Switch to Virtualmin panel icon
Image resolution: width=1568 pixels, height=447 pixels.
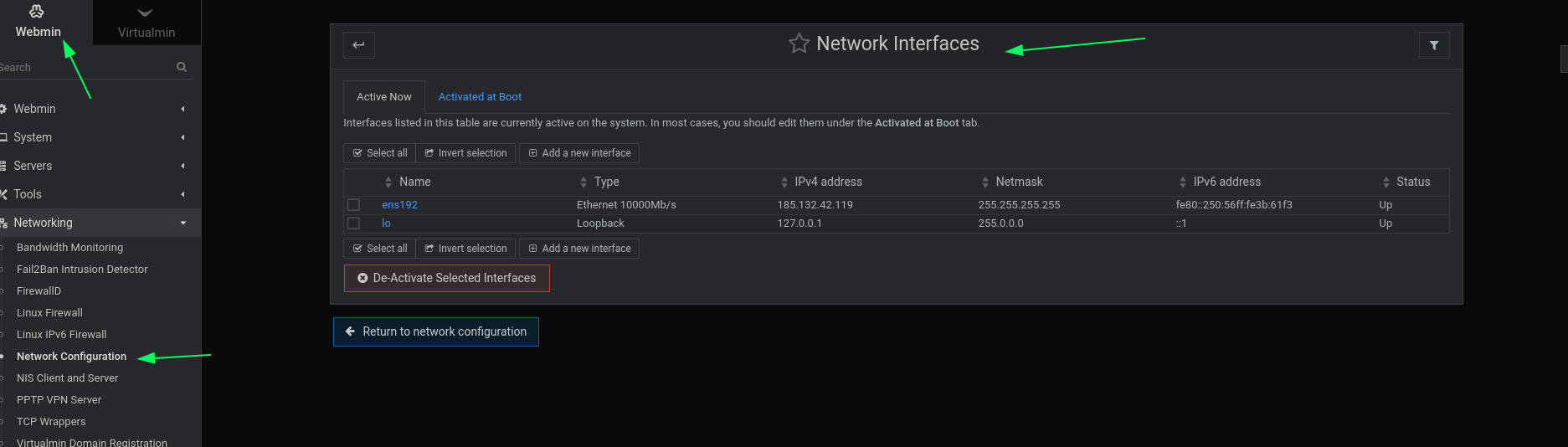[x=146, y=13]
